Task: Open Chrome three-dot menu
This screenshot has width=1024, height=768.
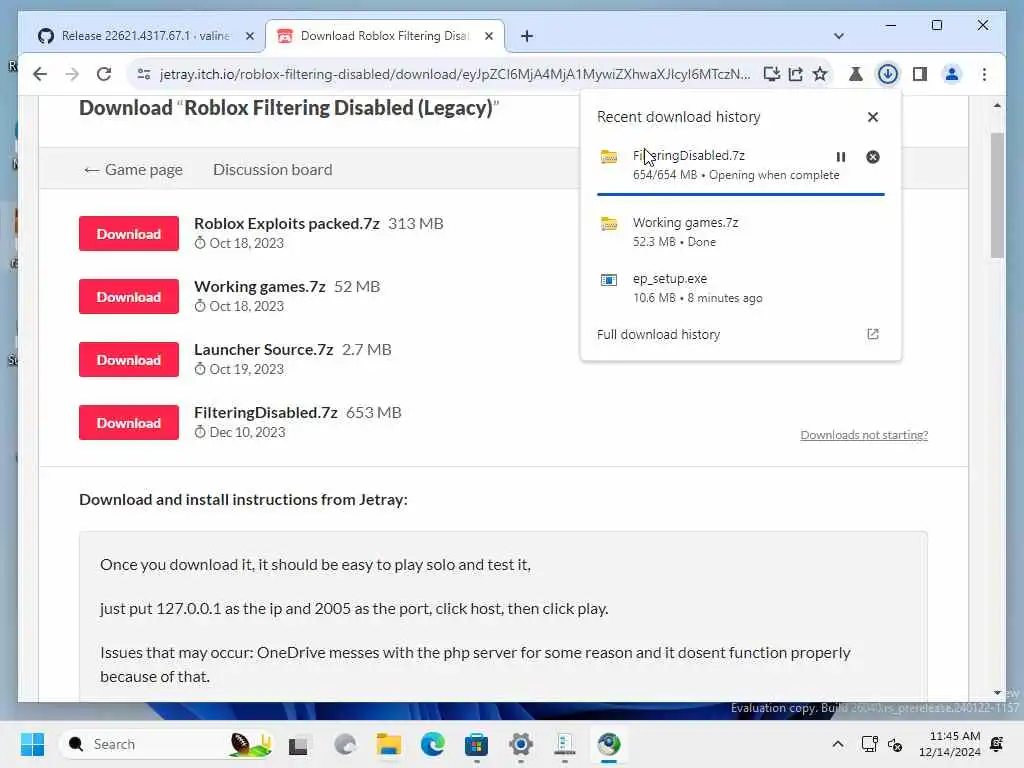Action: (984, 74)
